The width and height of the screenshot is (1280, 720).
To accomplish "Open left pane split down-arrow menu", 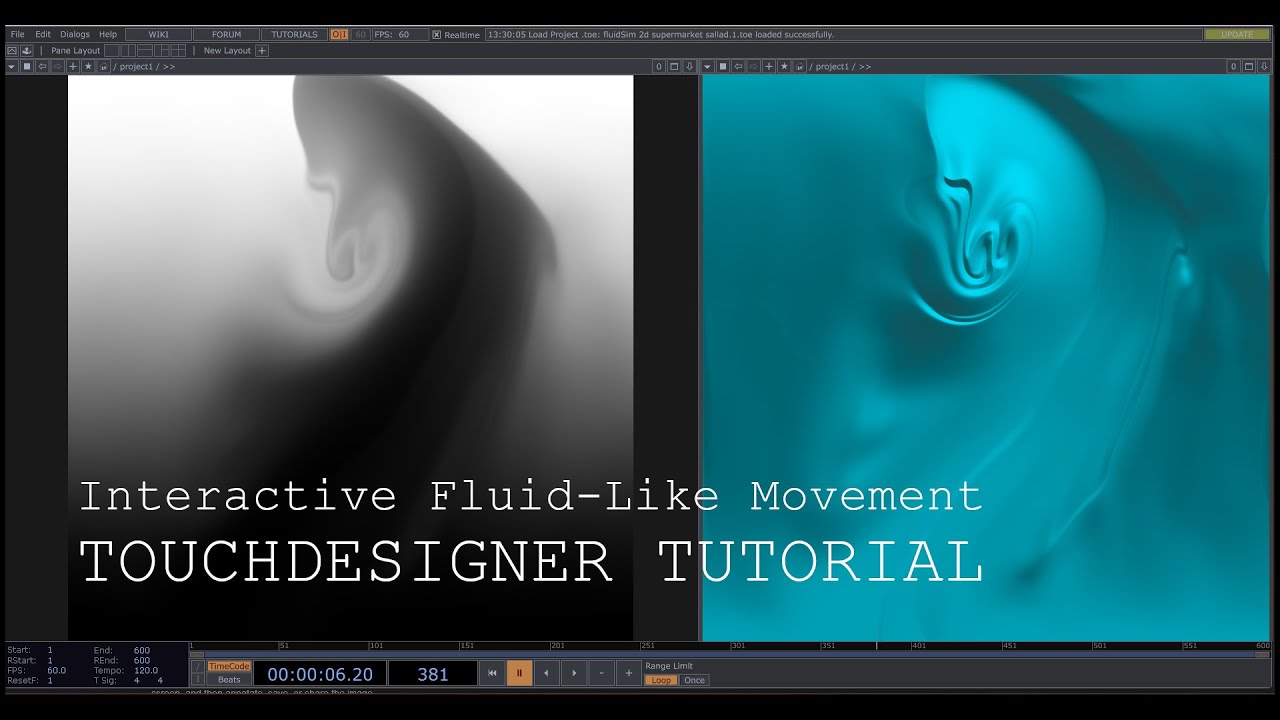I will pyautogui.click(x=689, y=66).
